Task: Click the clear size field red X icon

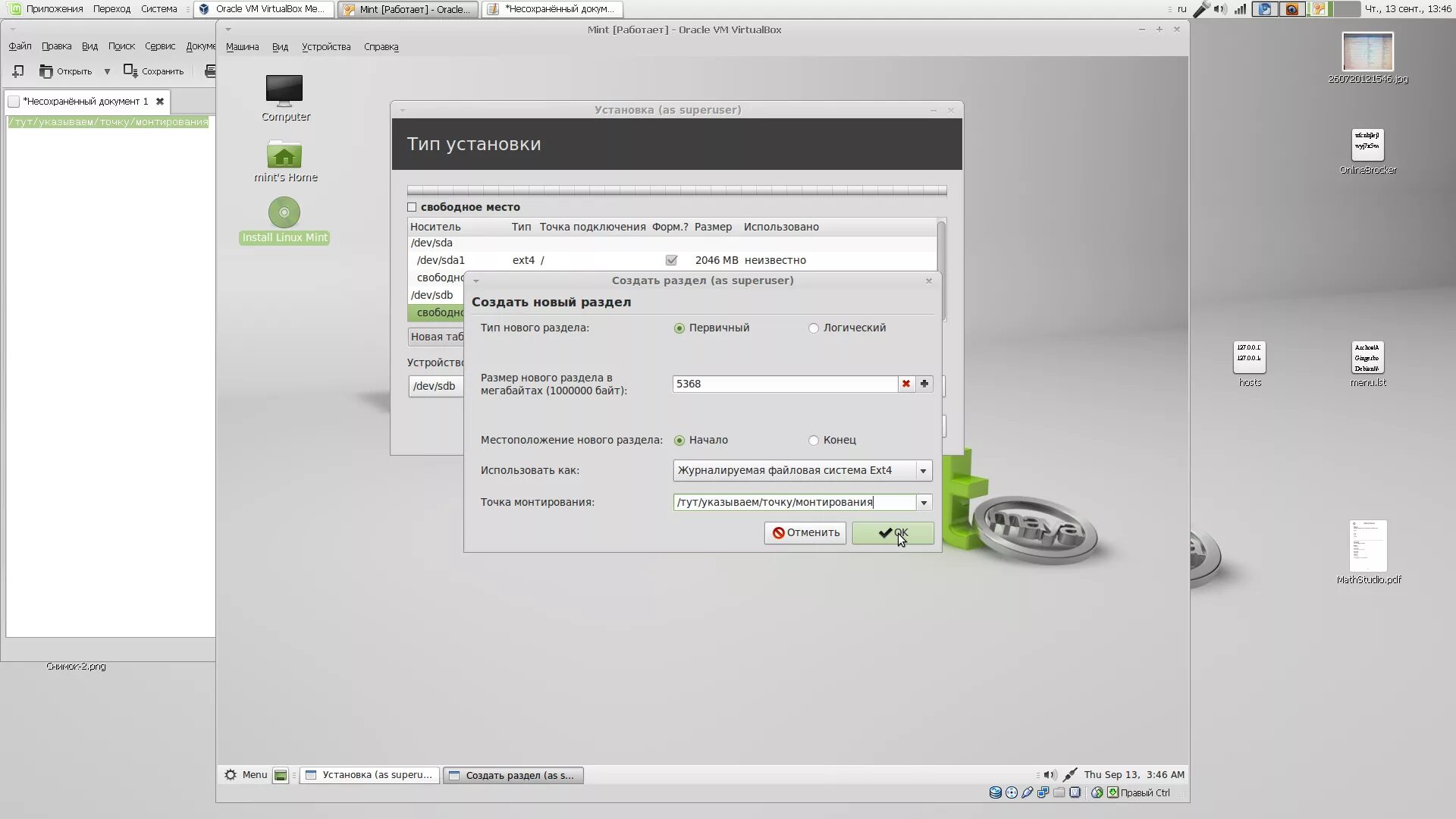Action: (x=905, y=384)
